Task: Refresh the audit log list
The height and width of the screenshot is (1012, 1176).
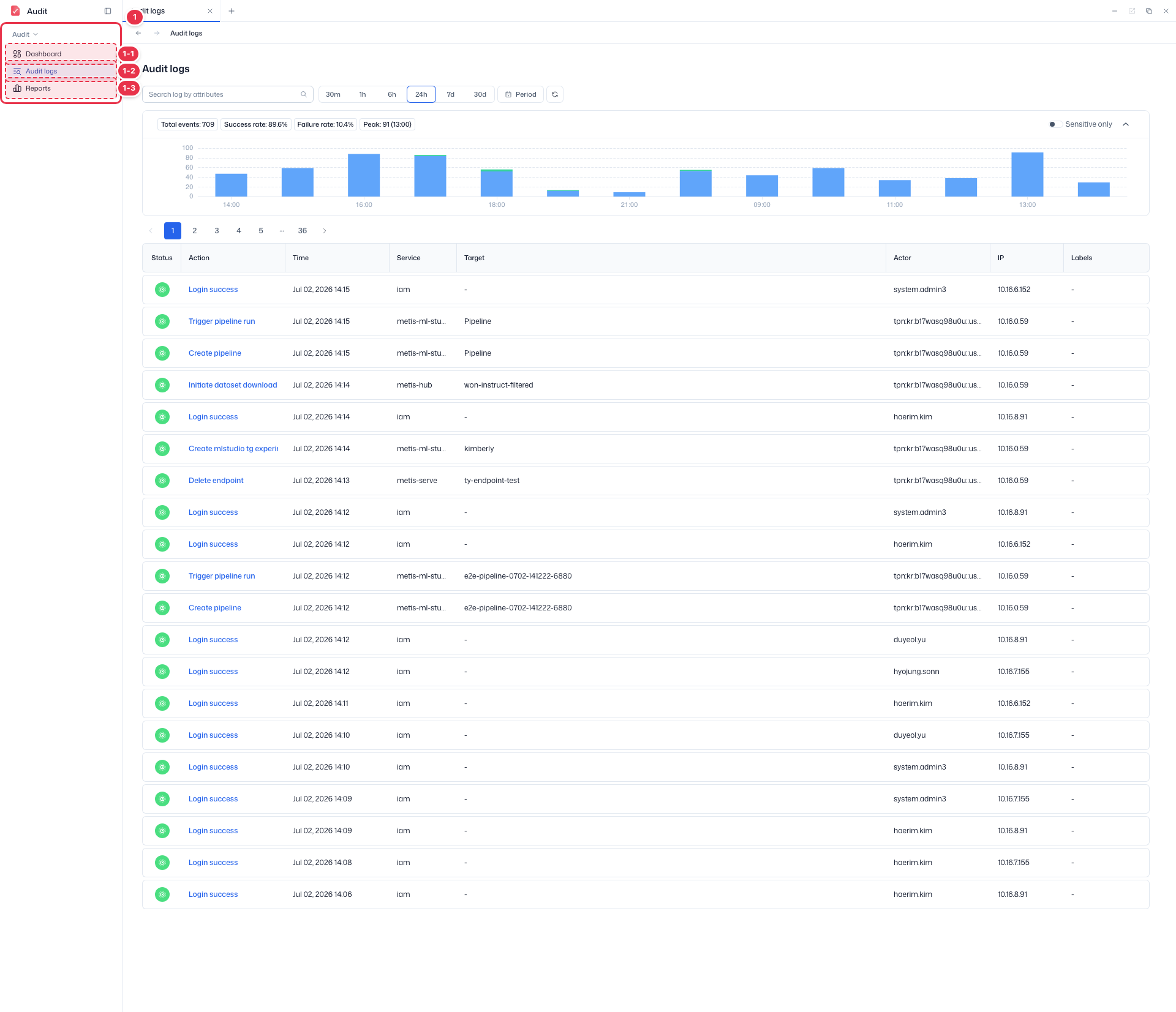Action: pos(555,94)
